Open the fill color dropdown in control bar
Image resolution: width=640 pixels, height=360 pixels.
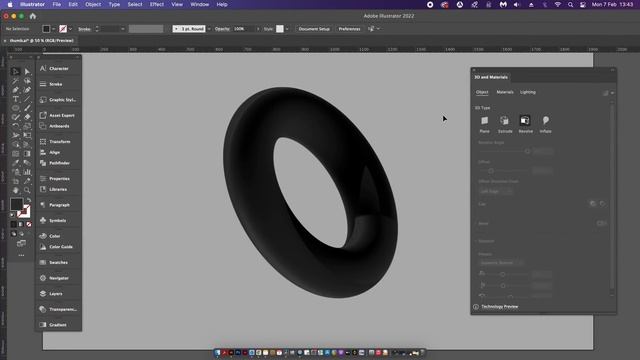pos(53,29)
